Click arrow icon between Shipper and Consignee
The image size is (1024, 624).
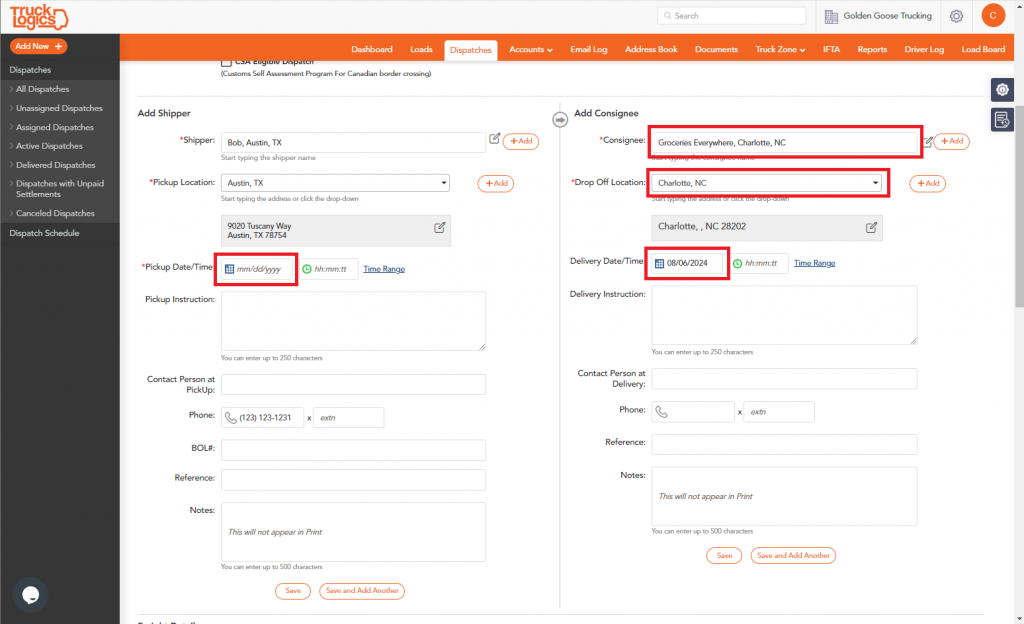[x=560, y=120]
